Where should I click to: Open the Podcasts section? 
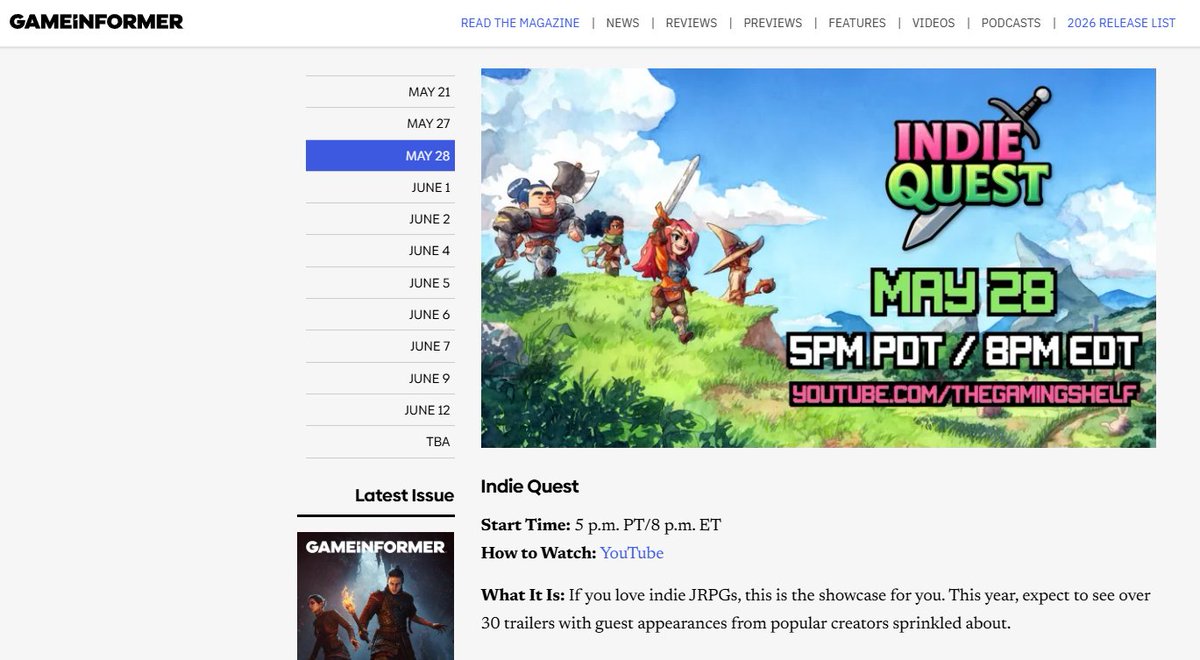[x=1011, y=23]
